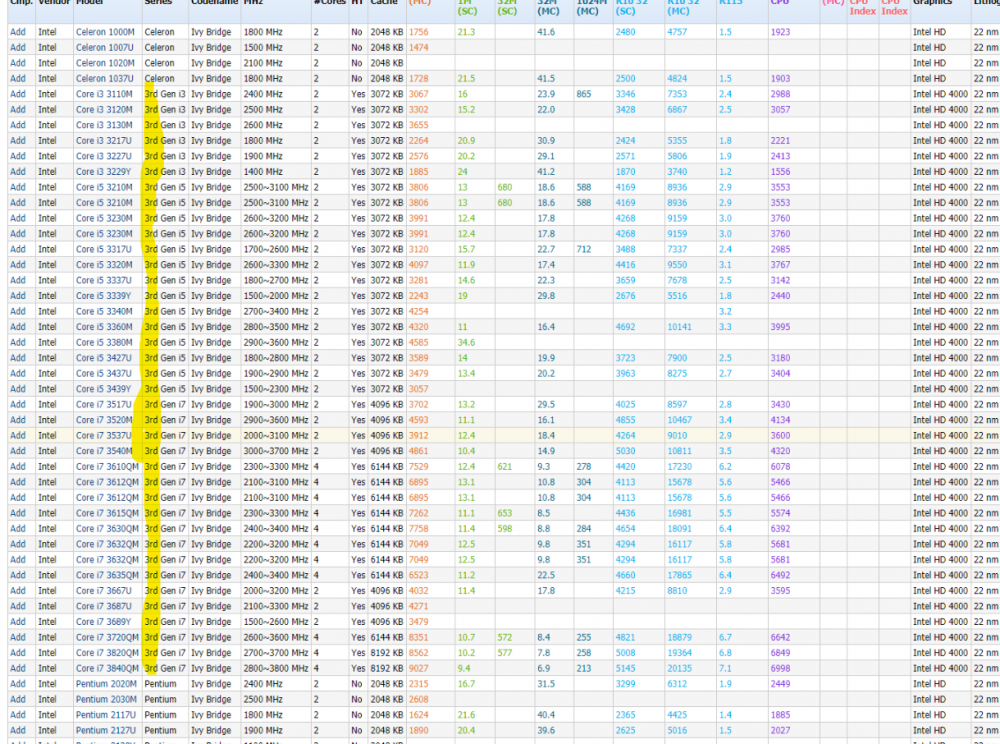Select the 8562 score for Core i7 3820QM

(418, 653)
